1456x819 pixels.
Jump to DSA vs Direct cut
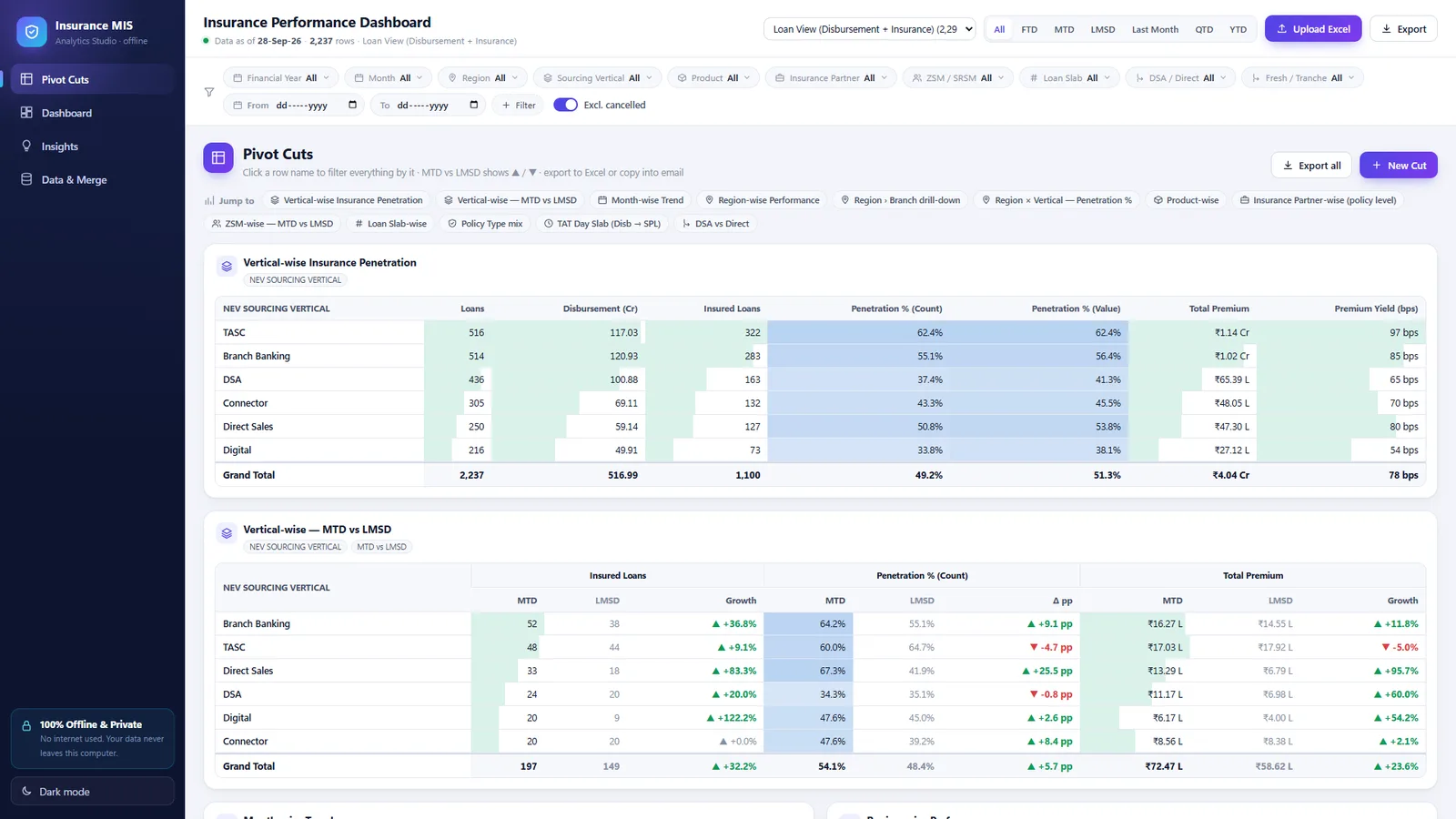click(x=715, y=224)
